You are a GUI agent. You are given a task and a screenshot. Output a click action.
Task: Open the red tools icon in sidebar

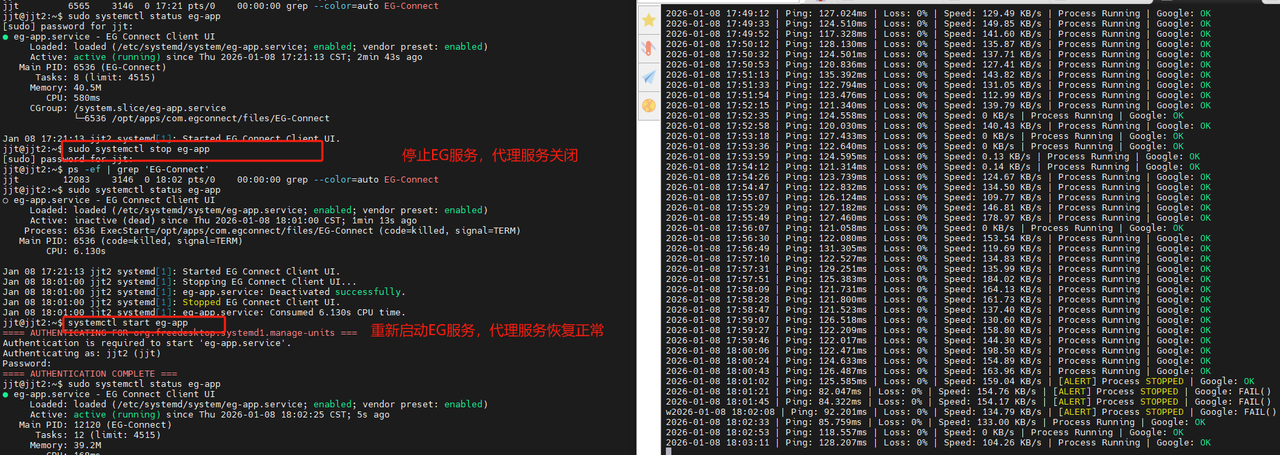point(648,48)
